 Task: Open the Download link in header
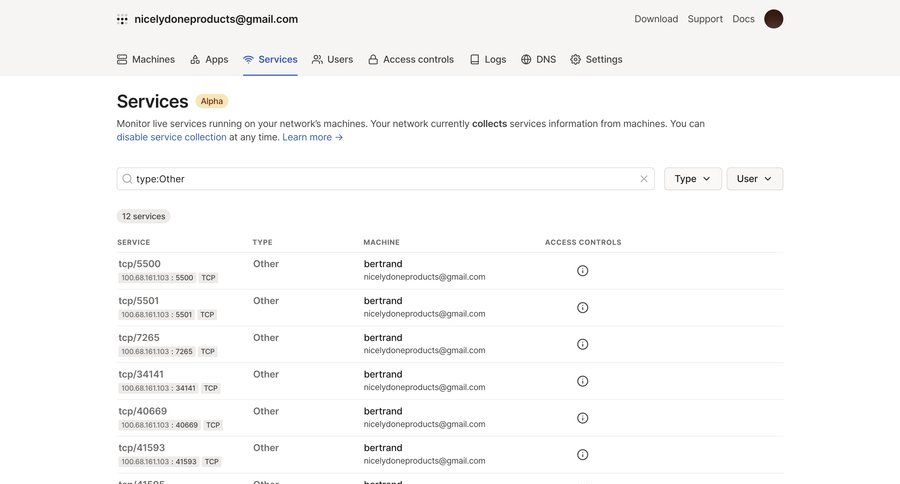click(656, 19)
